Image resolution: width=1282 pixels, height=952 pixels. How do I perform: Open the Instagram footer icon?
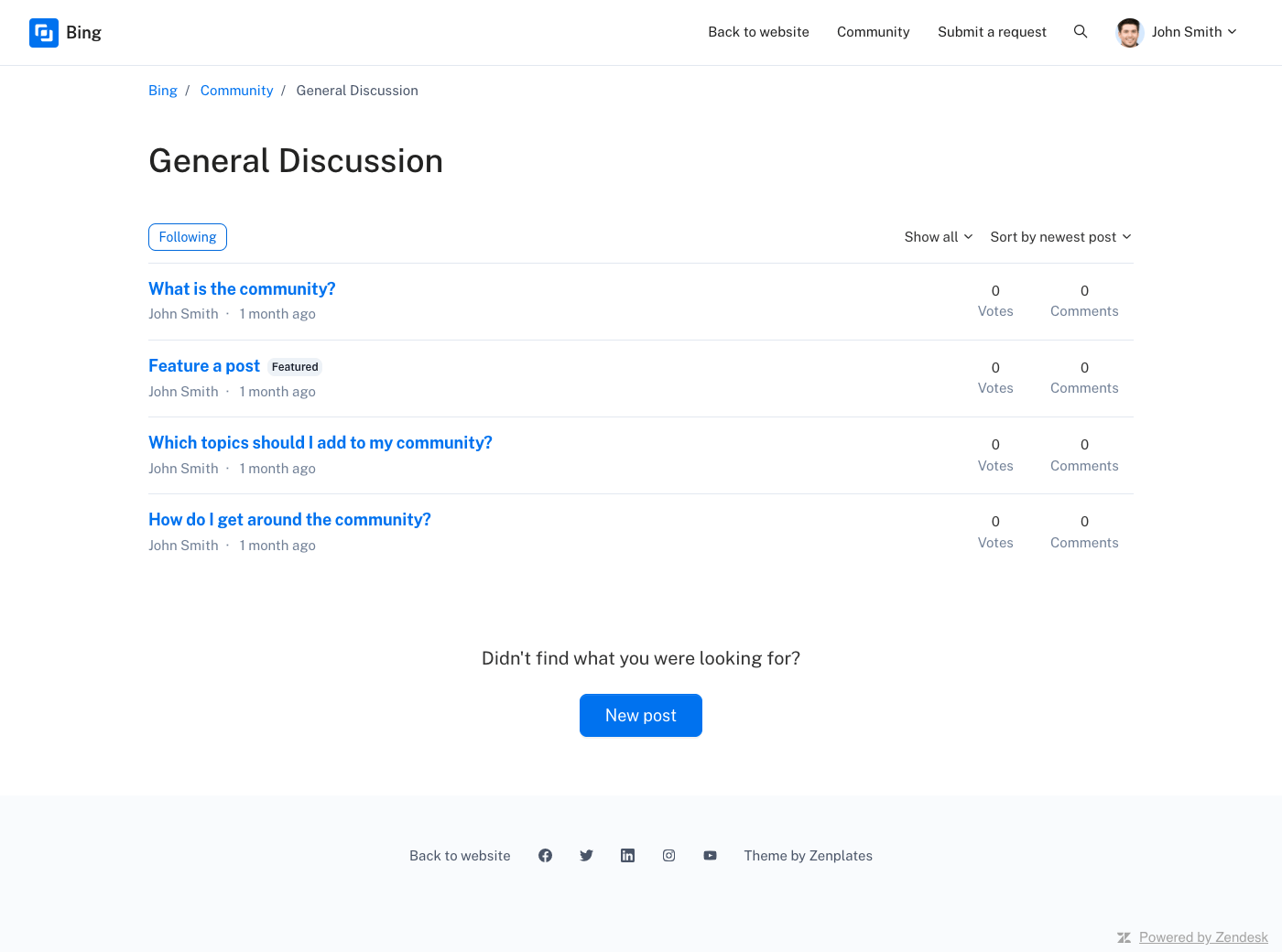tap(668, 856)
